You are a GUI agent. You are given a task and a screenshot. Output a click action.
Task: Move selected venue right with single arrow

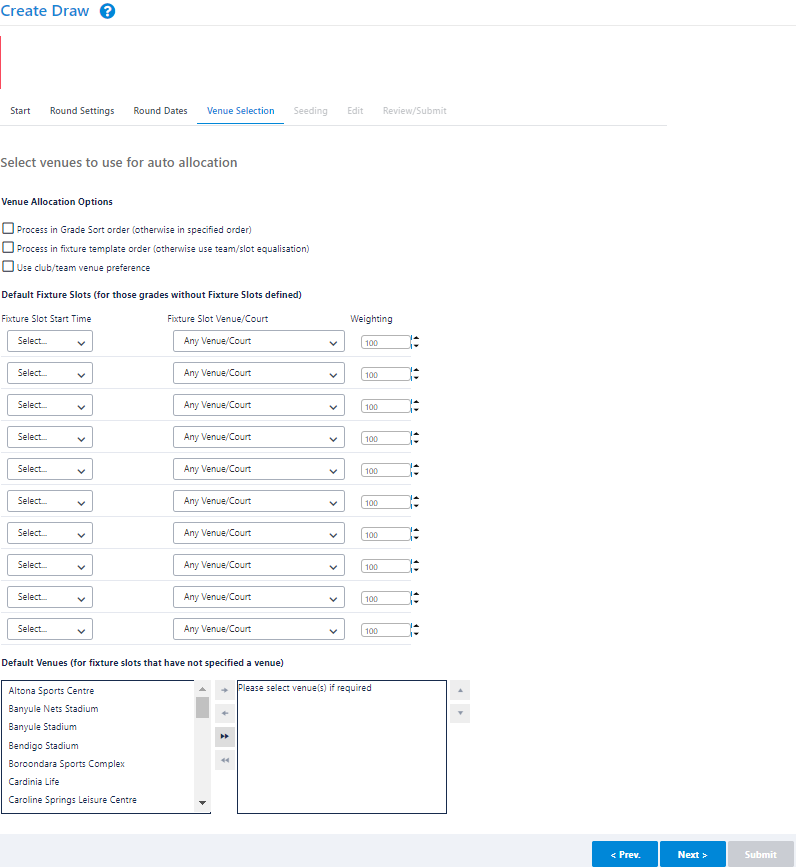(224, 690)
